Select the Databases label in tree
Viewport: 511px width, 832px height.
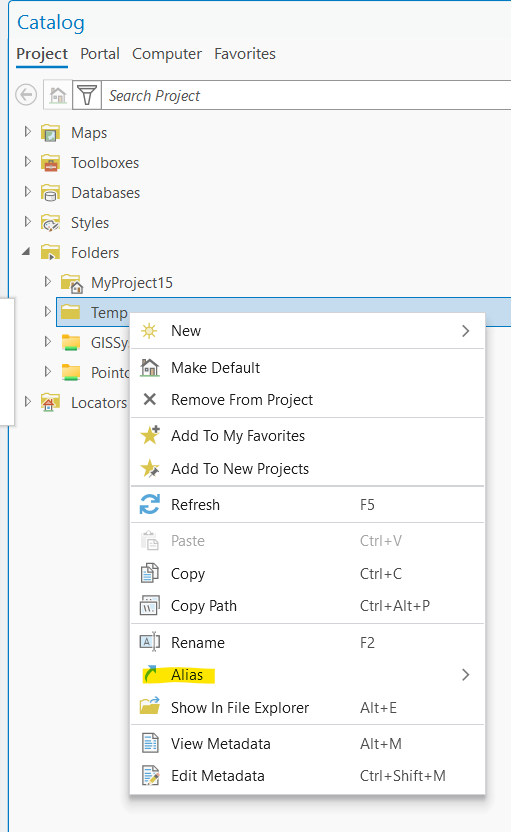click(106, 193)
